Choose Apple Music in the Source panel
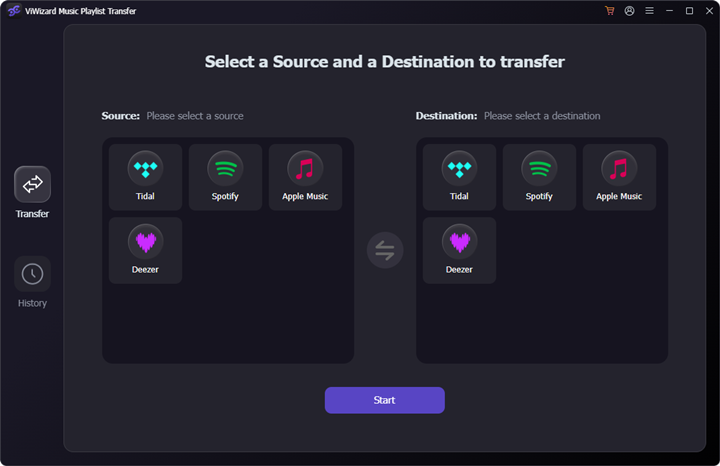720x466 pixels. (305, 177)
